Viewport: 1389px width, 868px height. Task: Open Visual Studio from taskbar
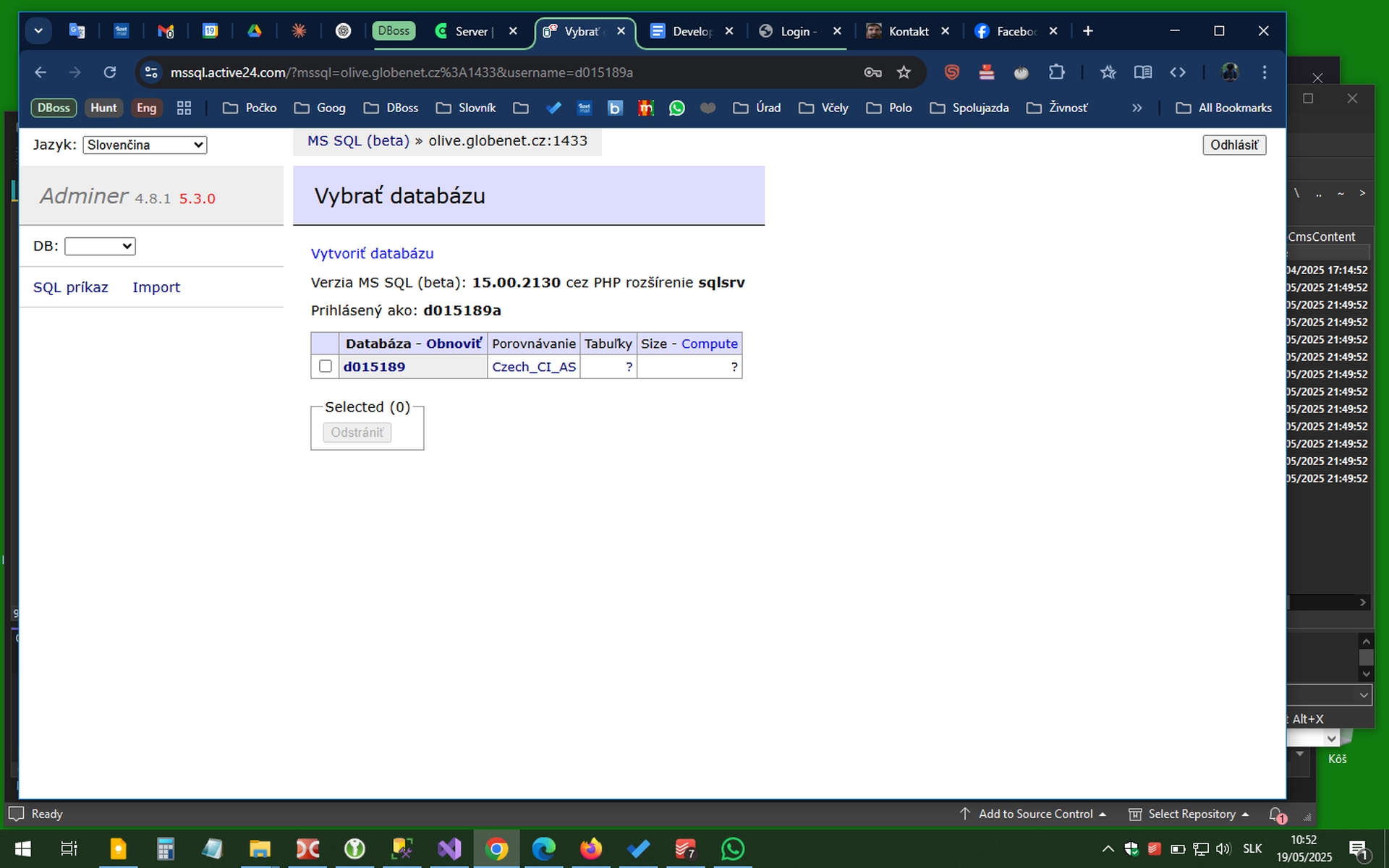click(x=449, y=848)
